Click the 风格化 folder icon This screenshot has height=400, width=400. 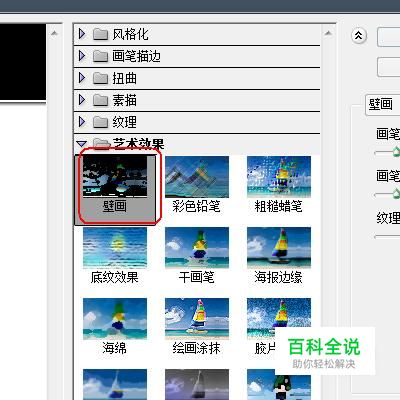coord(100,34)
